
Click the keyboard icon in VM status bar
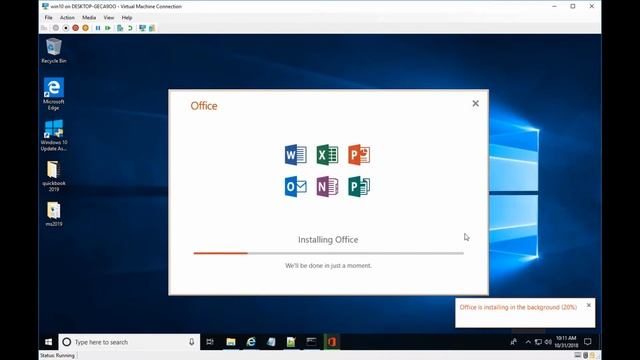point(578,356)
